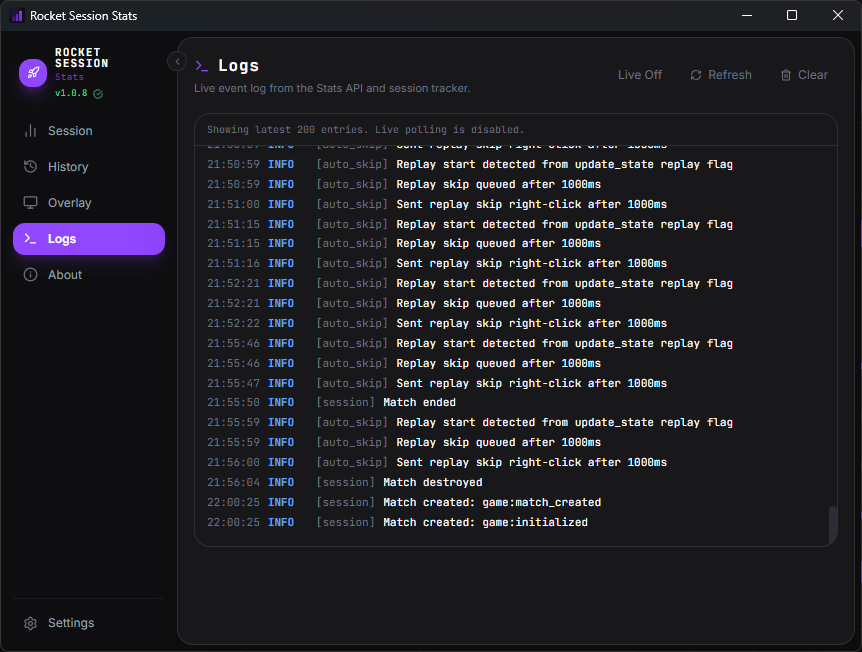Open the About page

[89, 275]
